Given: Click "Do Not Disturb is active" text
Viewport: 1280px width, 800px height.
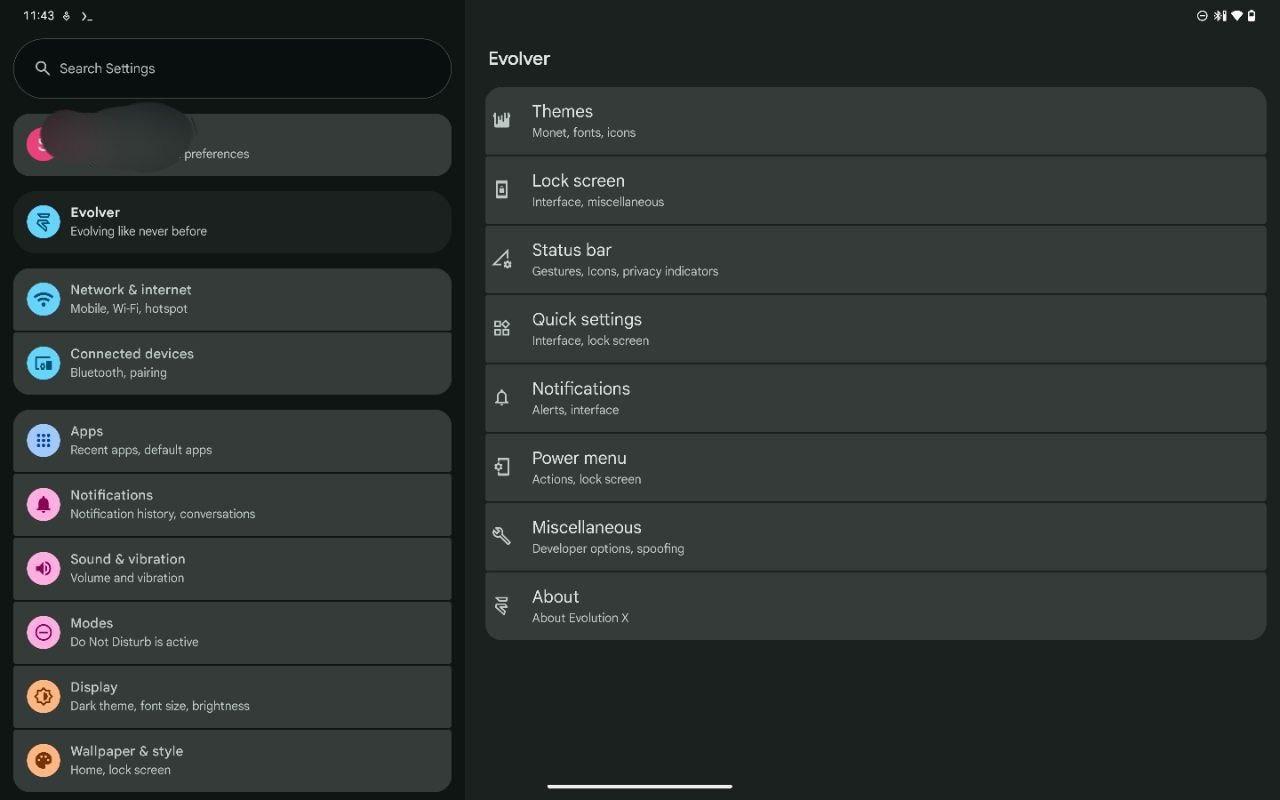Looking at the screenshot, I should 134,642.
